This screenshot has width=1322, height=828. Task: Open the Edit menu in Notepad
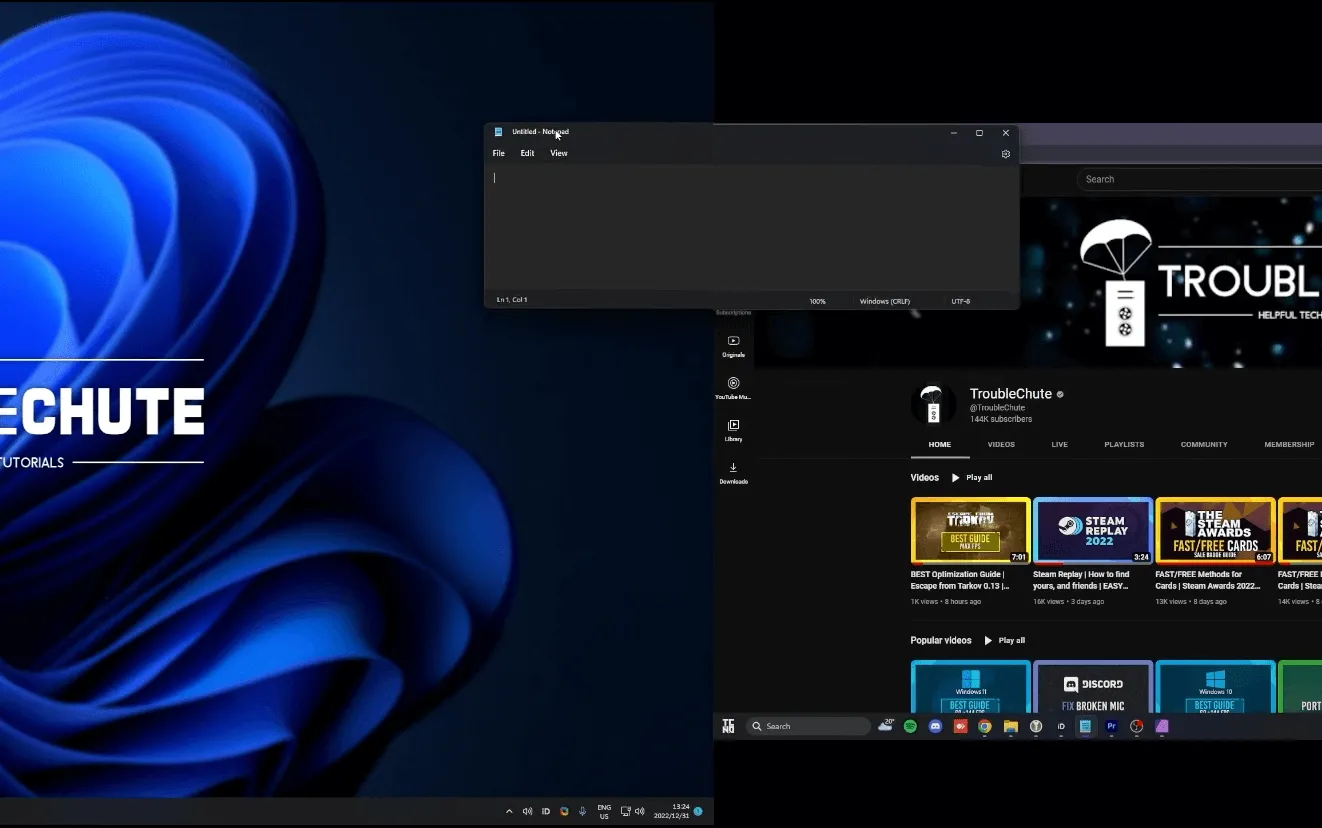coord(527,153)
